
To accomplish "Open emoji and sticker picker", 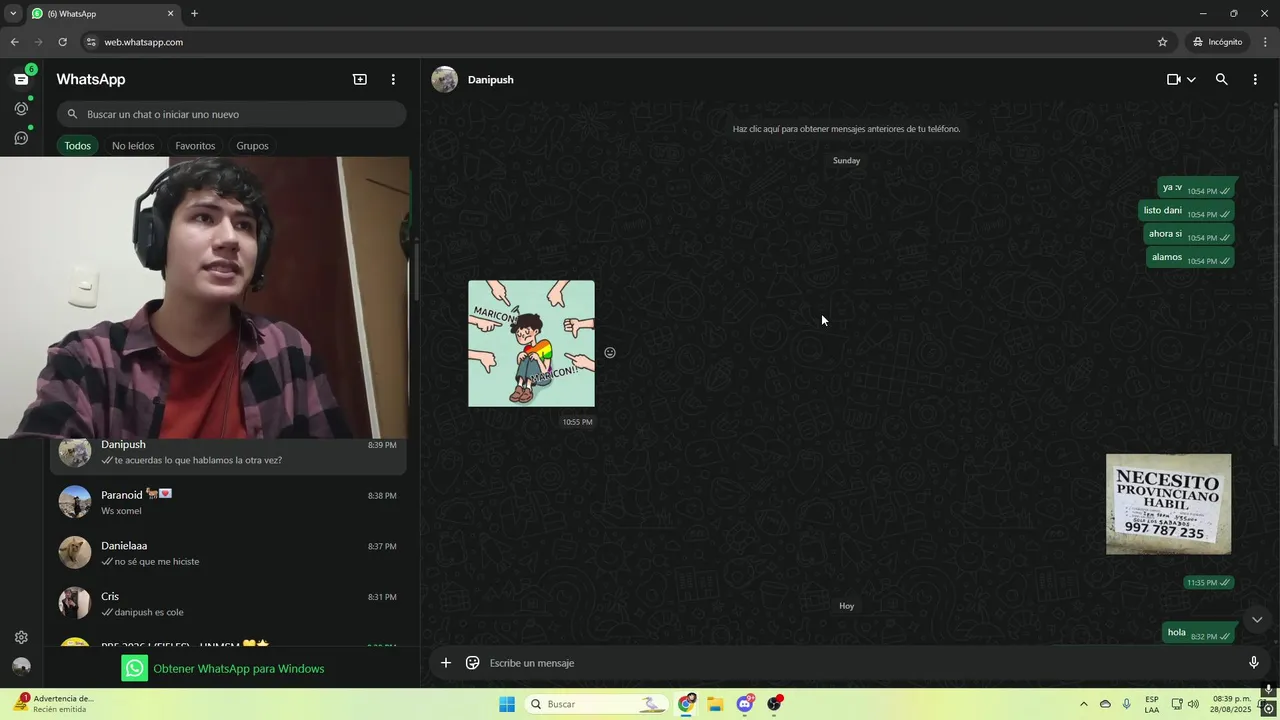I will (x=473, y=662).
